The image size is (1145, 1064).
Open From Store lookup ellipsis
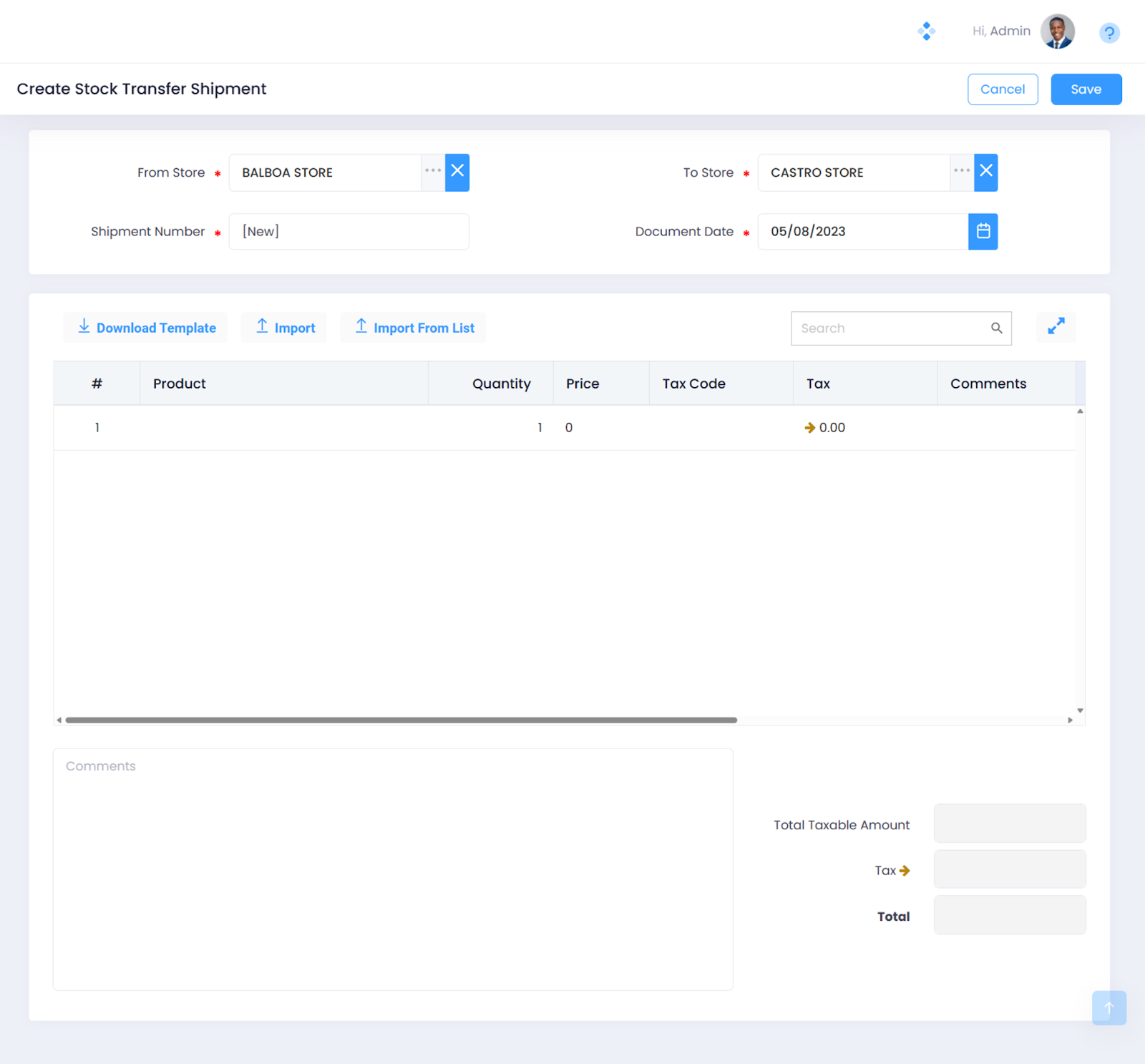click(433, 172)
